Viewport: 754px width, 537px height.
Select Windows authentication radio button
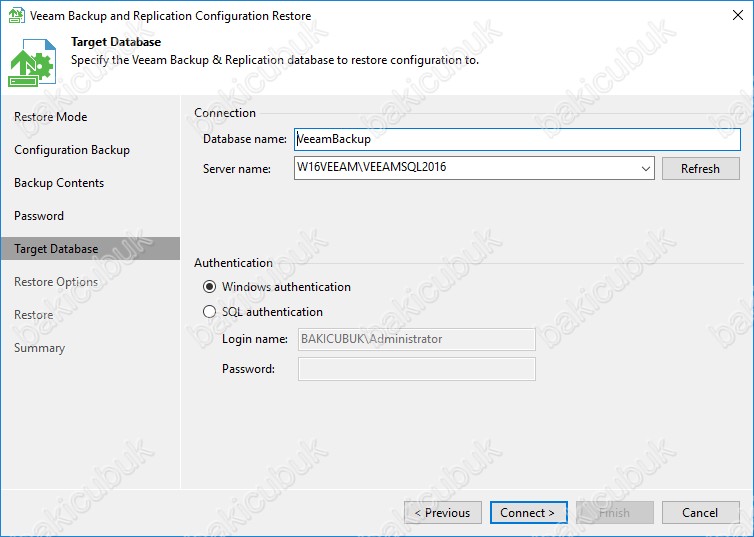pos(209,287)
